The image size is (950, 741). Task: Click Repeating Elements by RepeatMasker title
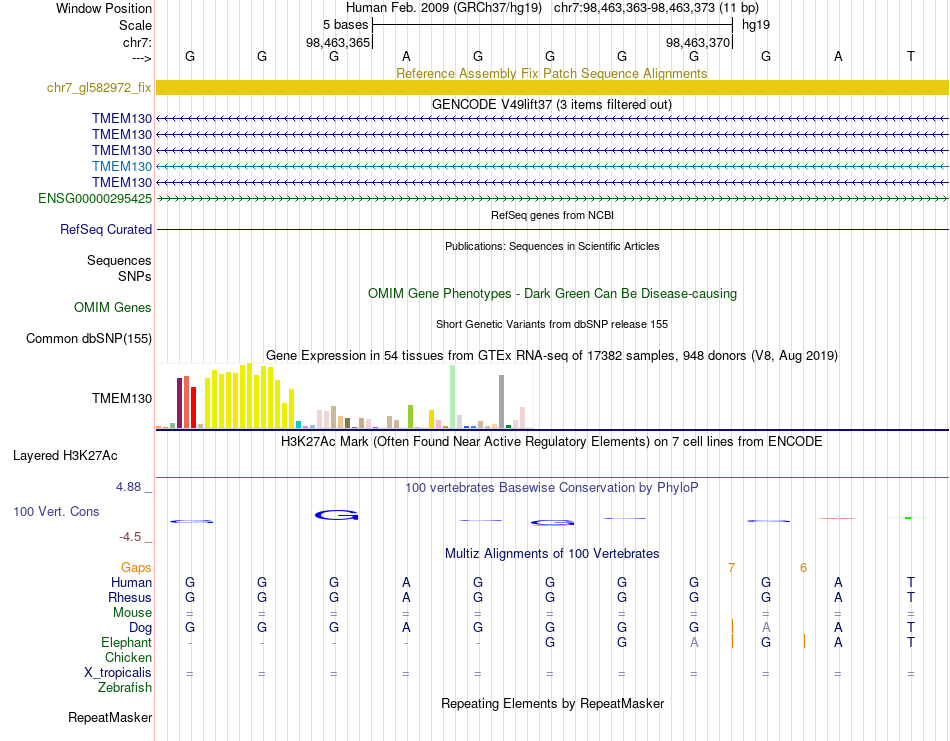coord(553,703)
